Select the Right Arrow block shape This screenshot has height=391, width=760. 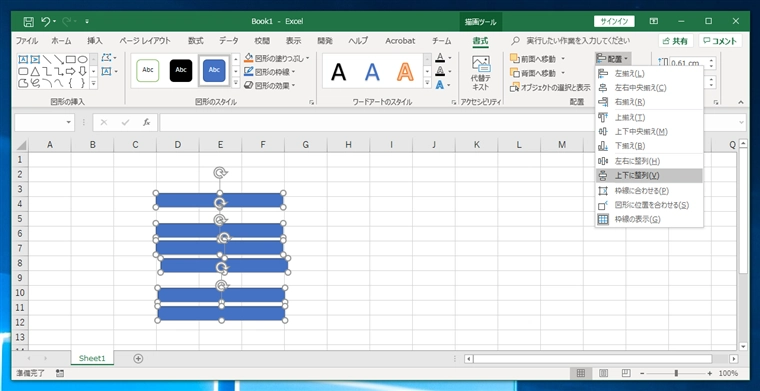coord(71,71)
